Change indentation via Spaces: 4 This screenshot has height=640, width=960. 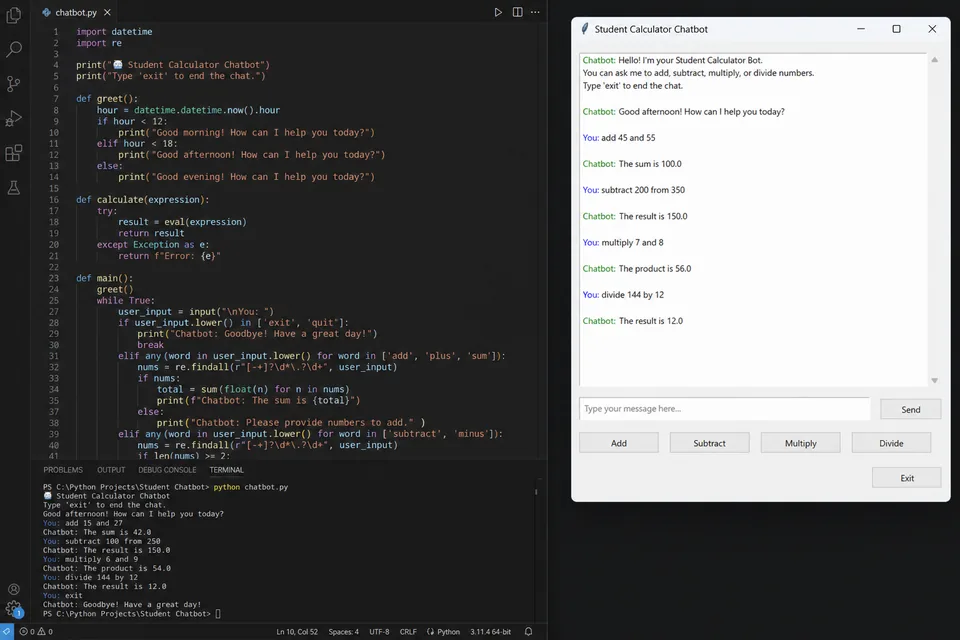(343, 631)
